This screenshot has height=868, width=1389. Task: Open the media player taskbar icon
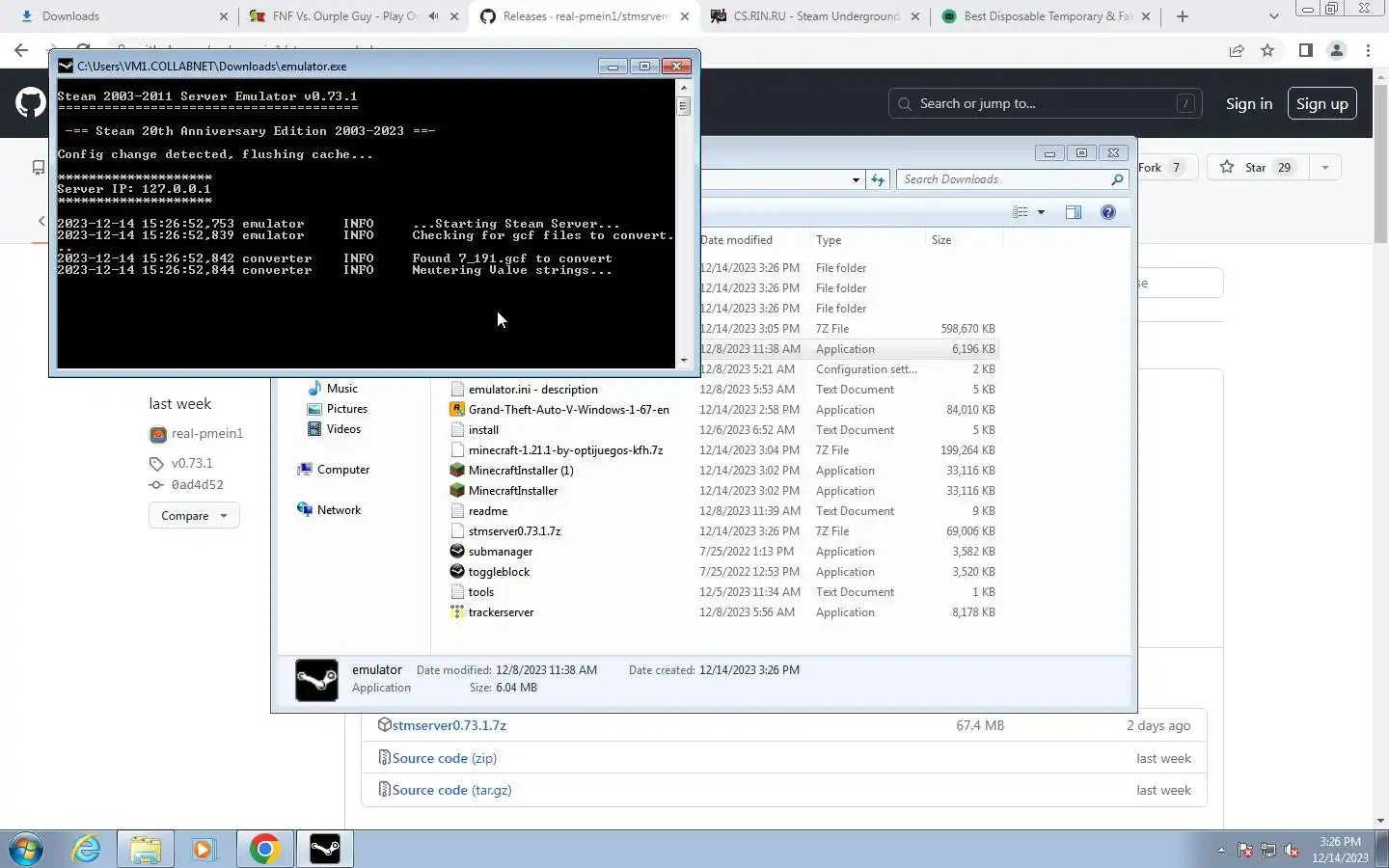(x=204, y=849)
